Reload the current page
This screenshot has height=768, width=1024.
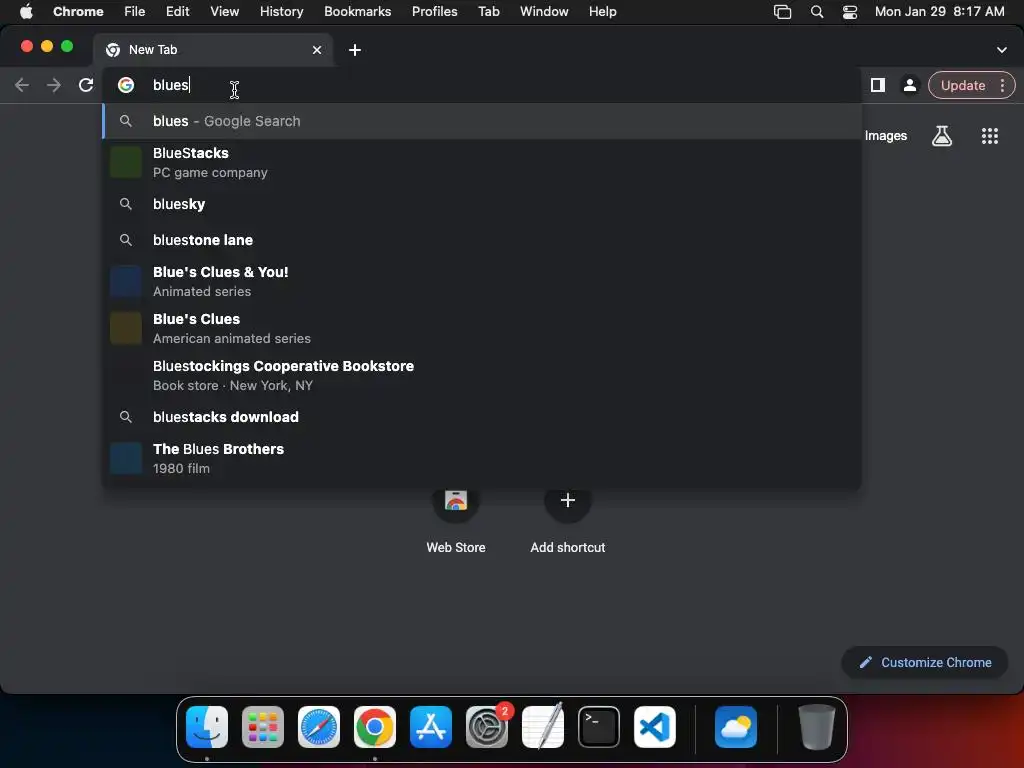[86, 85]
